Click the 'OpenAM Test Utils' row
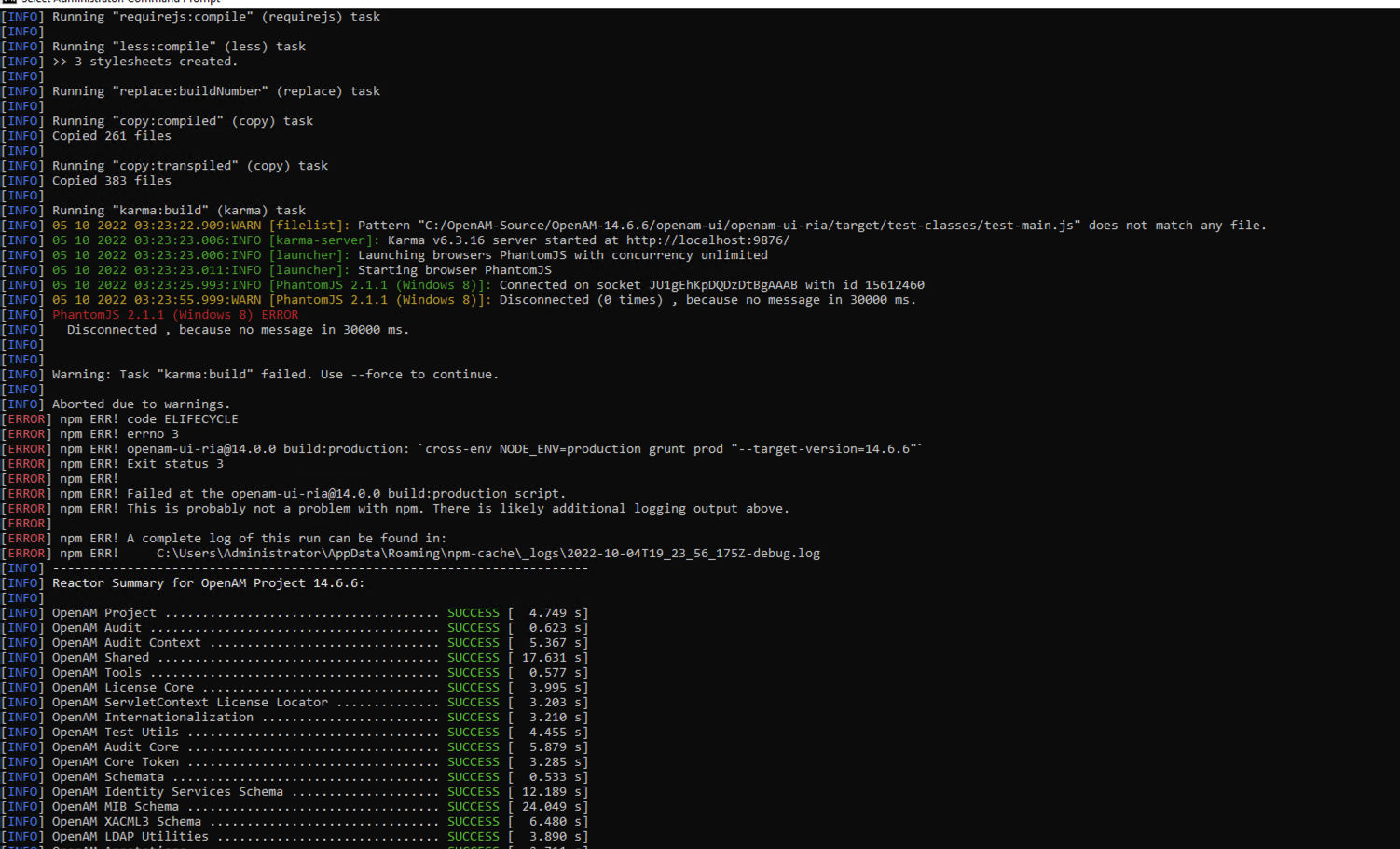The width and height of the screenshot is (1400, 849). pos(295,733)
